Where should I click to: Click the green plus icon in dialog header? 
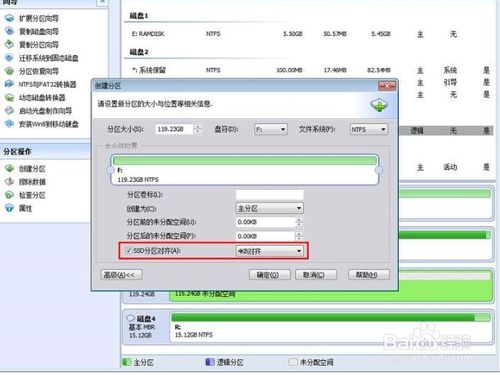click(379, 105)
